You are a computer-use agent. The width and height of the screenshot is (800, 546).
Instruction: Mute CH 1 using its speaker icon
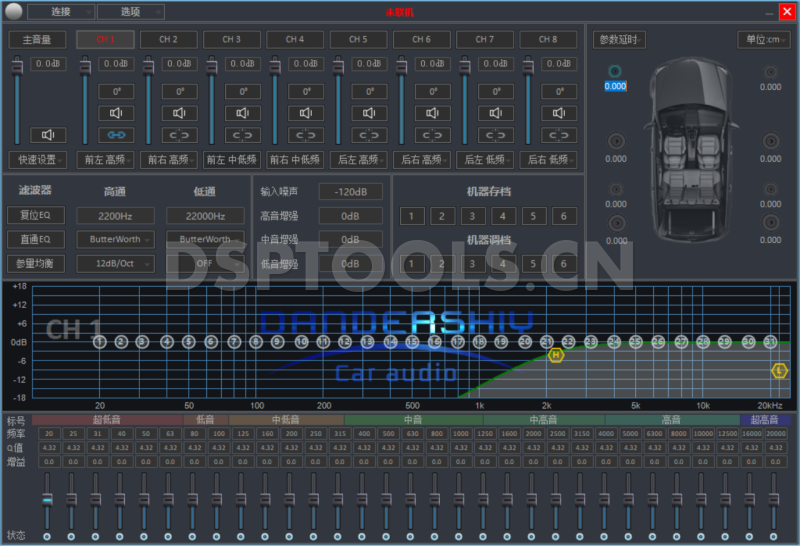click(x=115, y=113)
